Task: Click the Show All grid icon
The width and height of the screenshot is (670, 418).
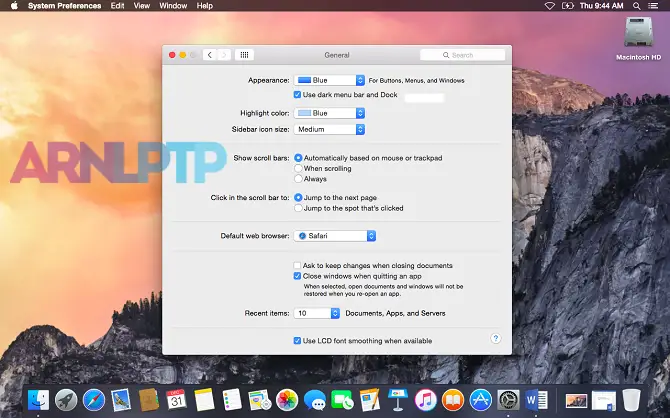Action: pyautogui.click(x=245, y=55)
